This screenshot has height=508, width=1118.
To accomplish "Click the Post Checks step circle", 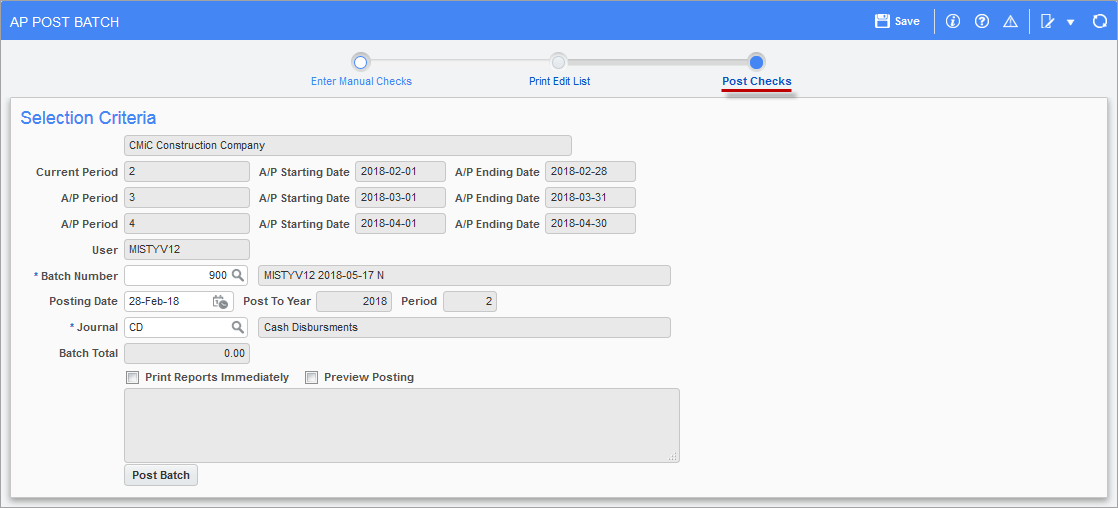I will click(x=757, y=62).
